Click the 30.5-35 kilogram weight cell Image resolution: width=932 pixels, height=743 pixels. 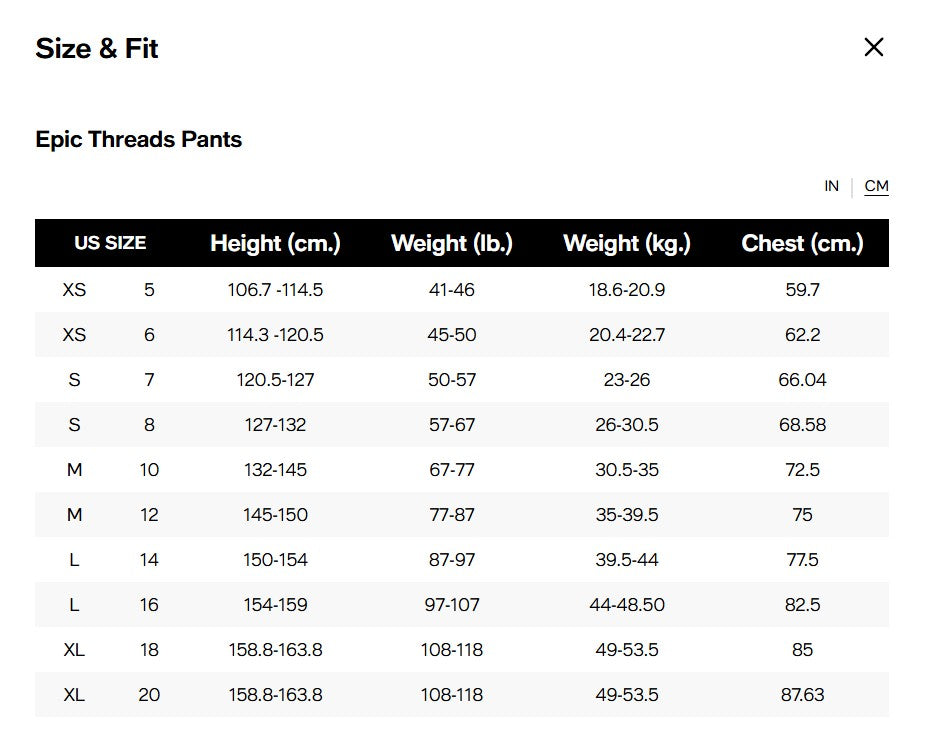[627, 470]
